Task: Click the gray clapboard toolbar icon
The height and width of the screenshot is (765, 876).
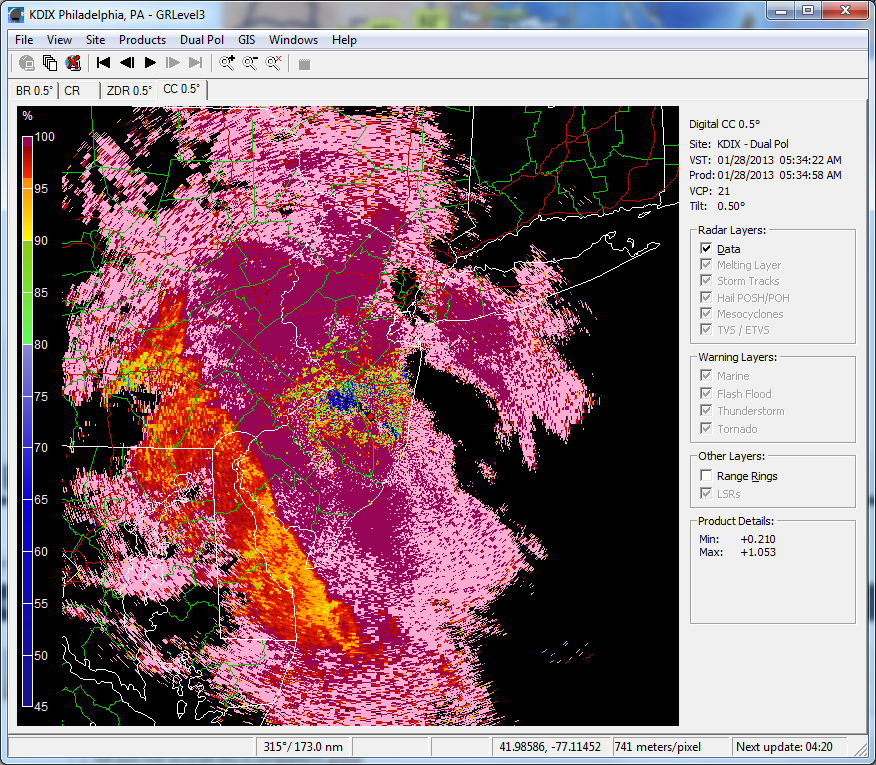Action: (x=304, y=64)
